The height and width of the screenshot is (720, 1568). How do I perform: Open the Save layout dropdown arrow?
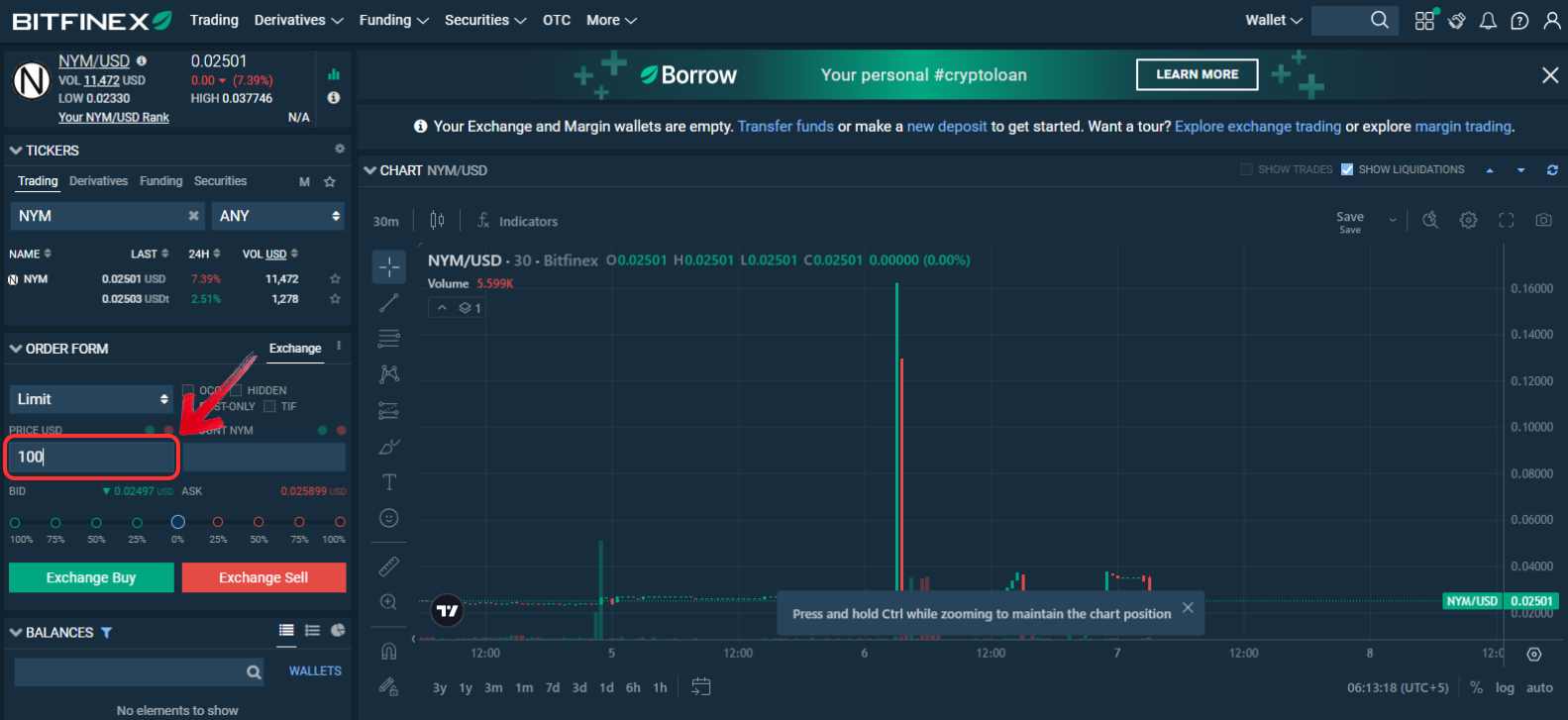coord(1393,220)
